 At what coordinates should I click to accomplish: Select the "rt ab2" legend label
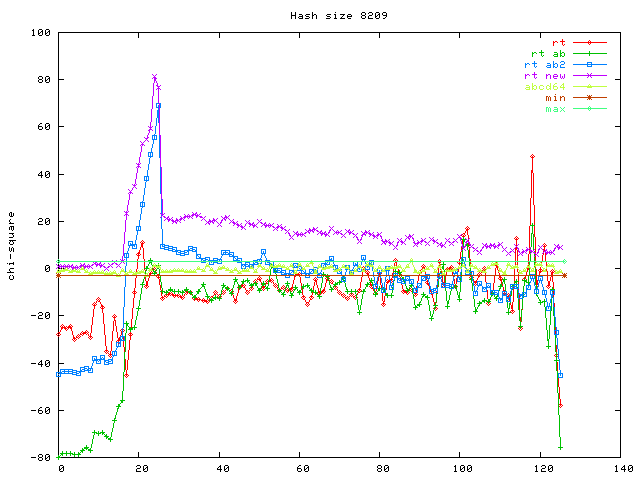[545, 64]
